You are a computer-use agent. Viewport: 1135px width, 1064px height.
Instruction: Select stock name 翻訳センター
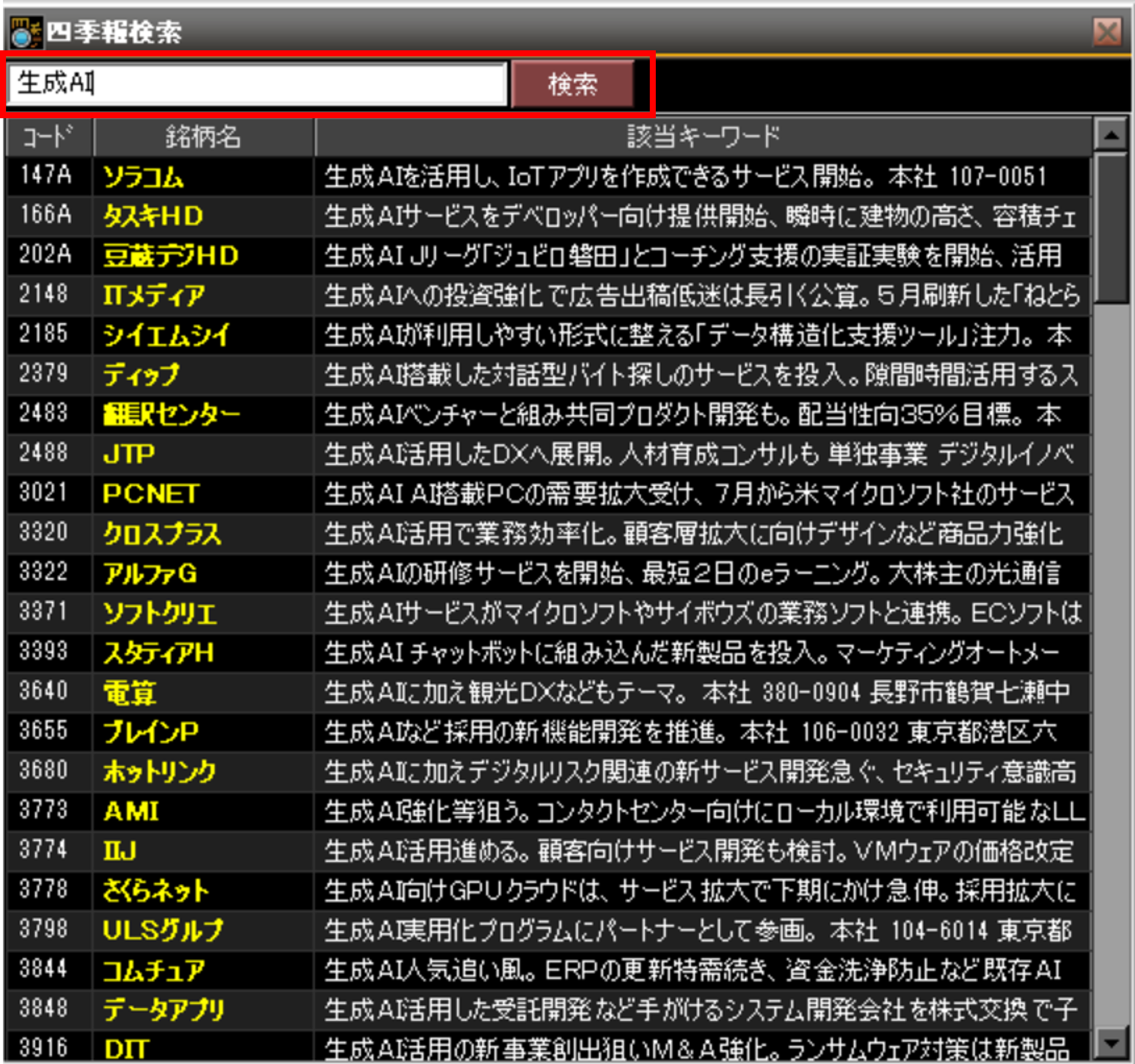coord(171,414)
